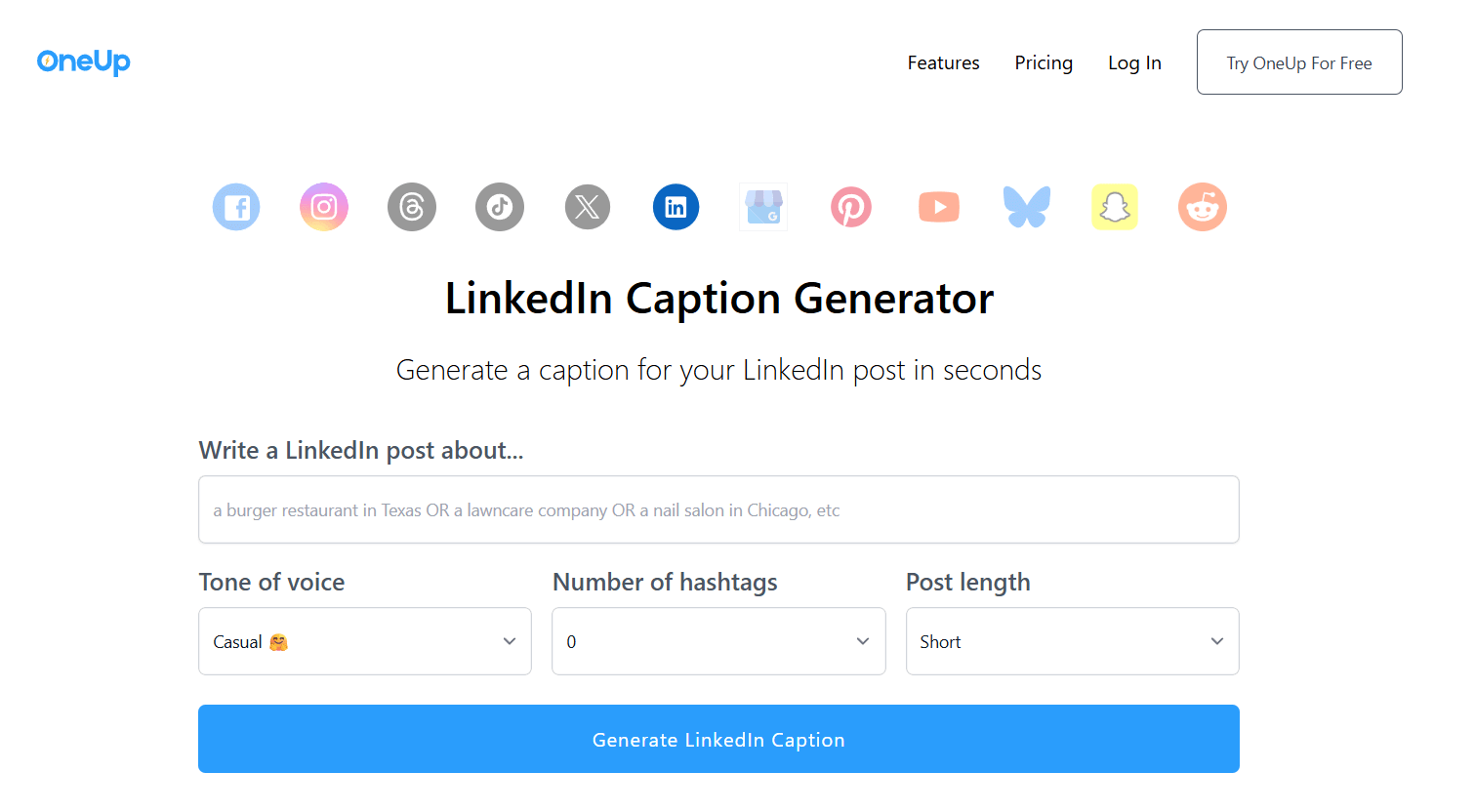
Task: Click Try OneUp For Free
Action: tap(1298, 61)
